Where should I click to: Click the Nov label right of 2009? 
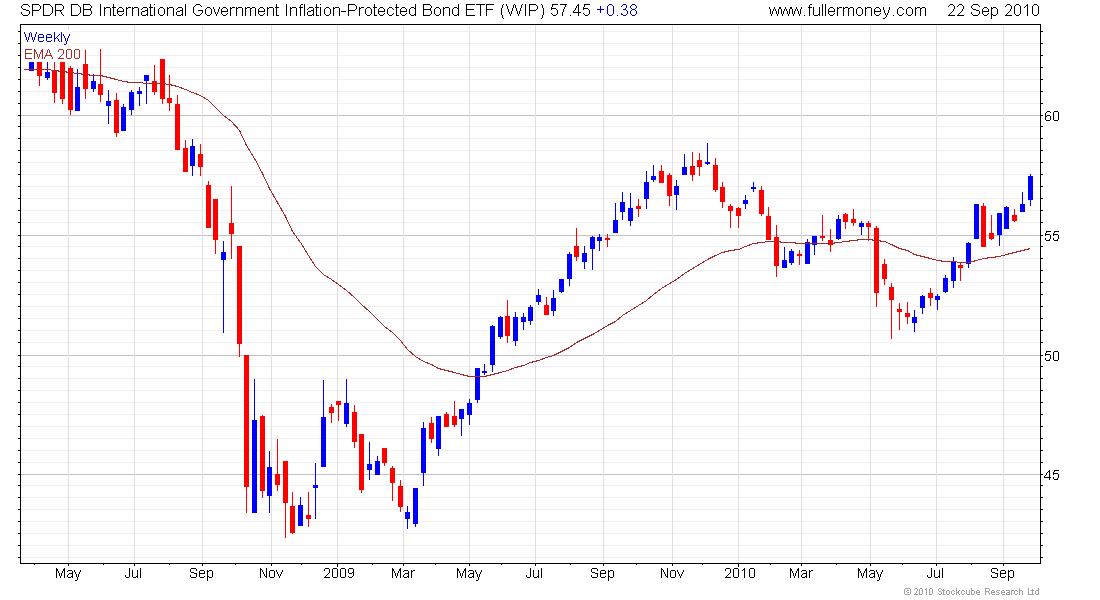click(672, 573)
